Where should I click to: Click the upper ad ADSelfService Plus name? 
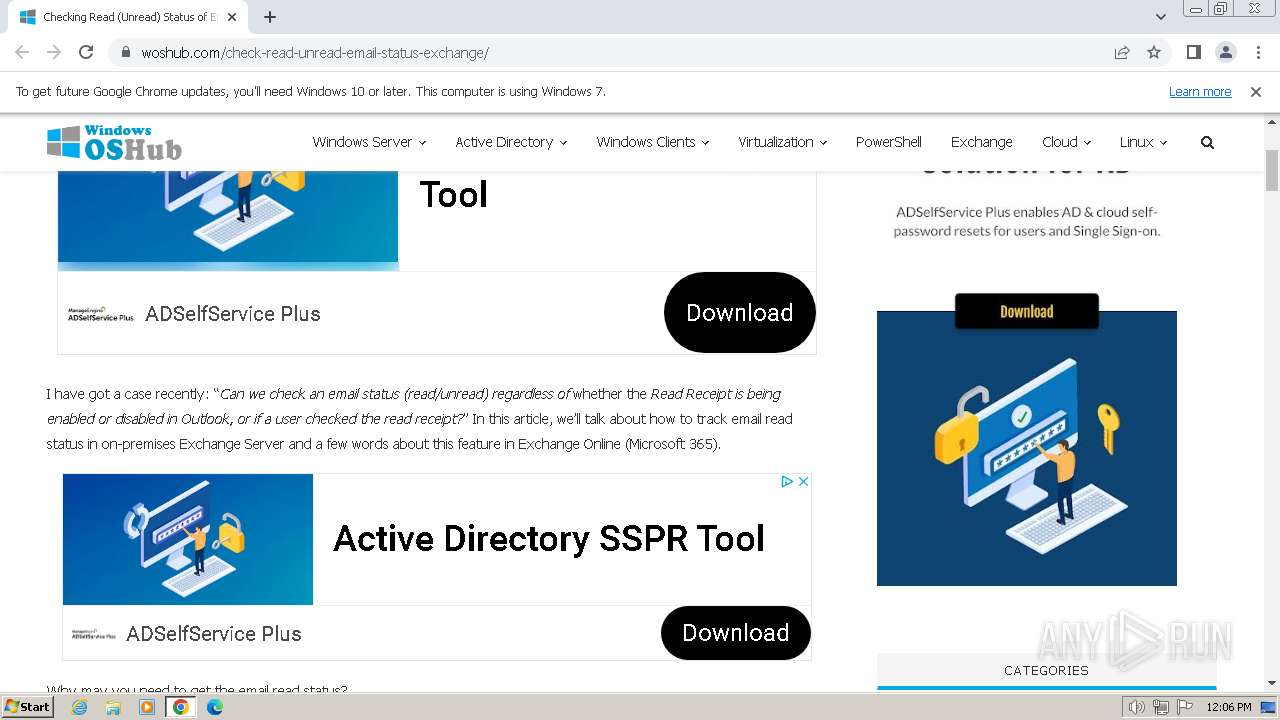233,314
